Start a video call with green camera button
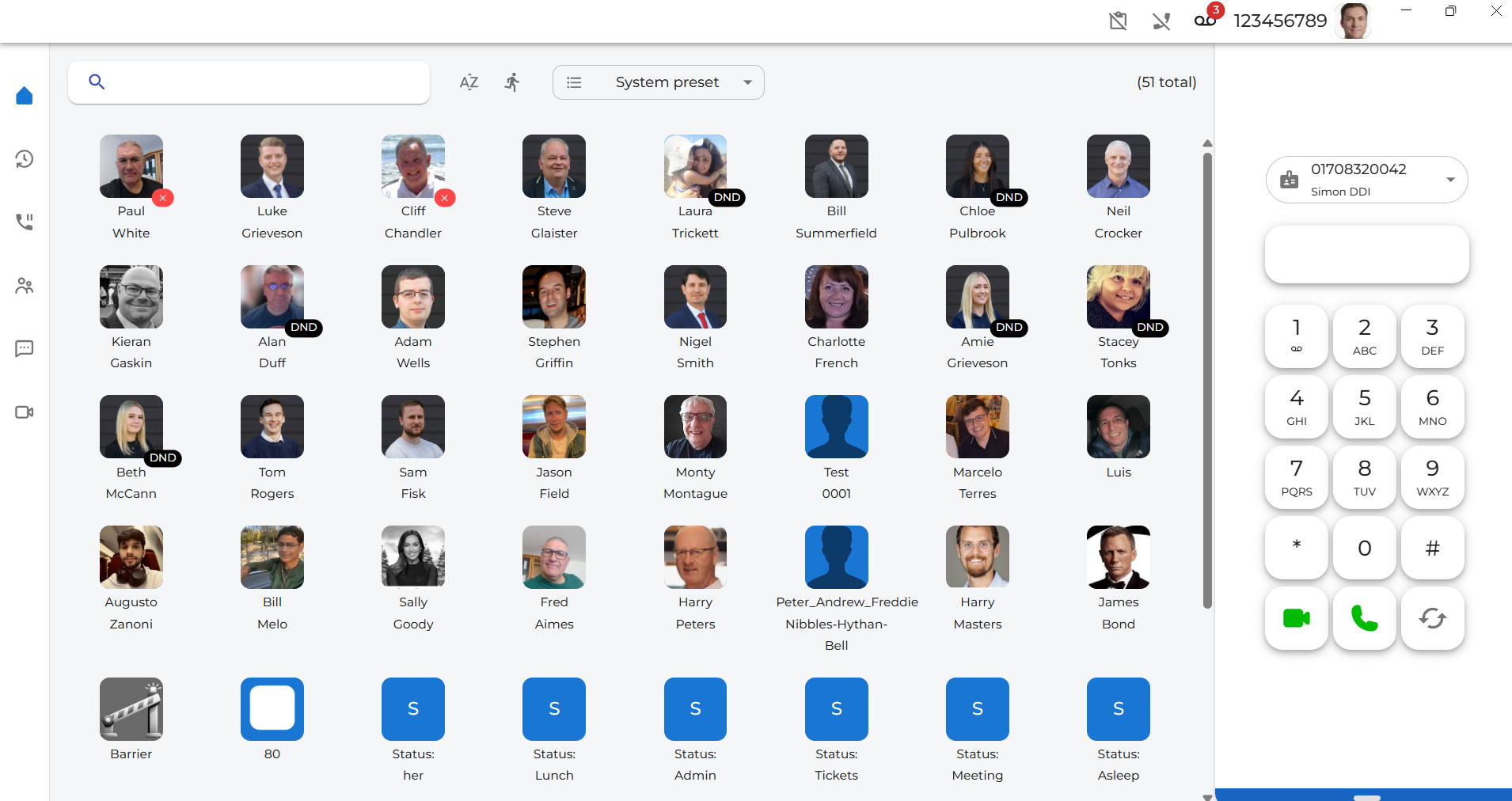Screen dimensions: 1512x801 [x=1296, y=618]
